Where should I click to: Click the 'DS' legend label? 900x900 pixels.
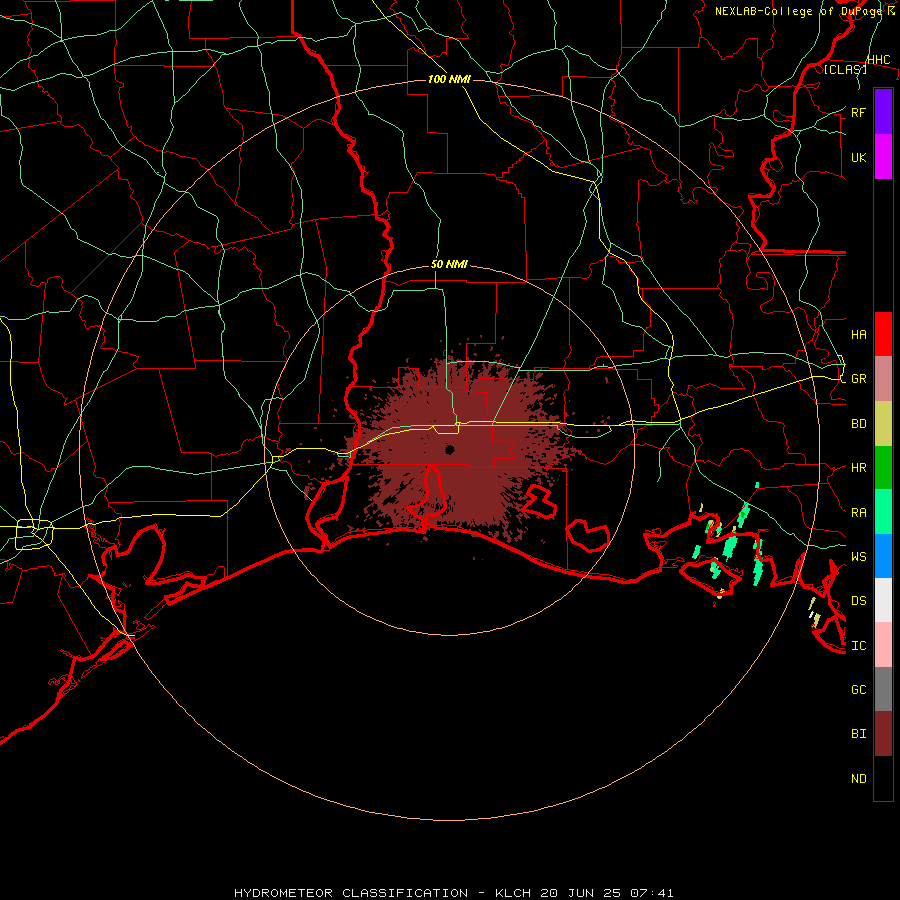tap(858, 601)
